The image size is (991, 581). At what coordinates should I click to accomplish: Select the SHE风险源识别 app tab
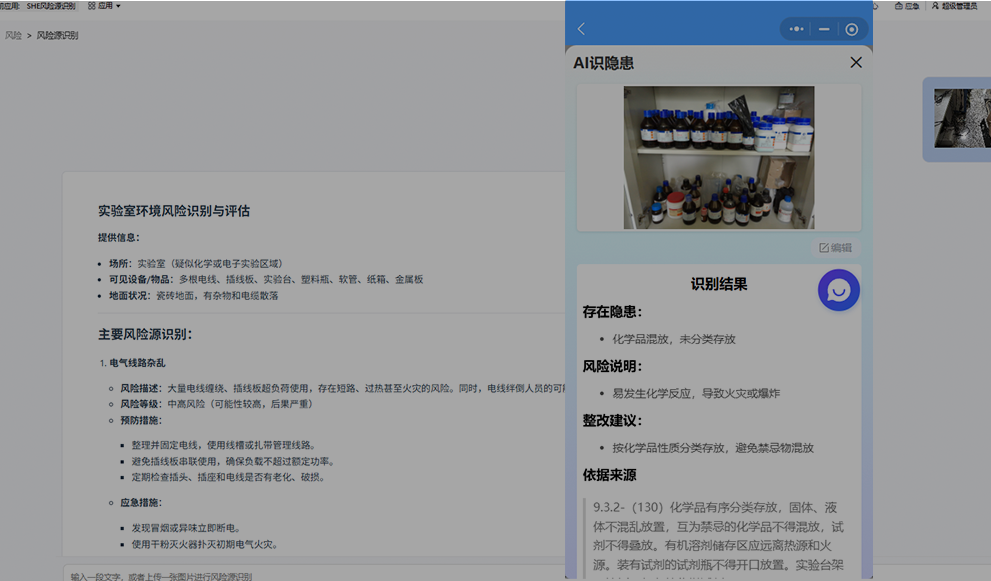click(x=50, y=6)
